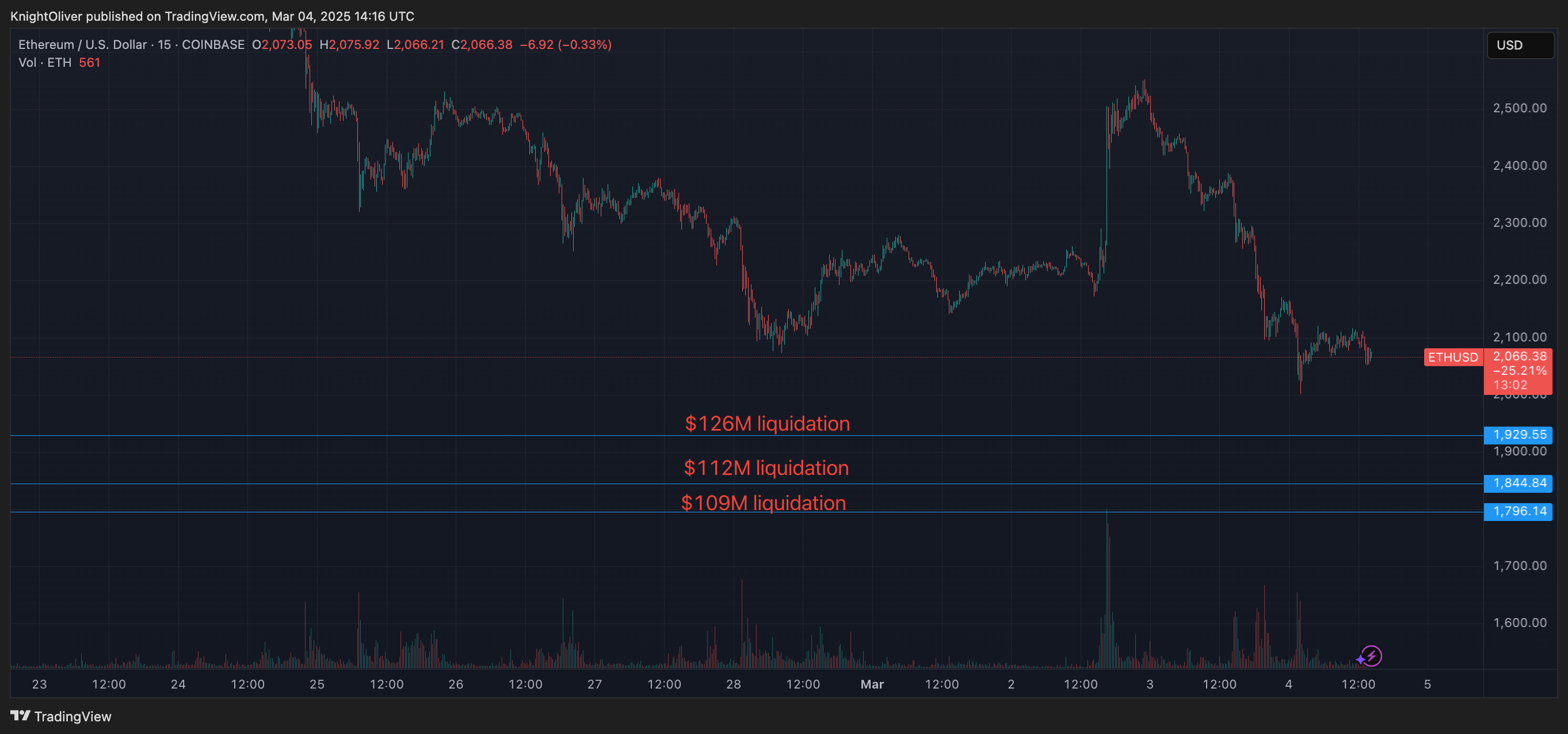Open the USD currency selector

(x=1519, y=45)
